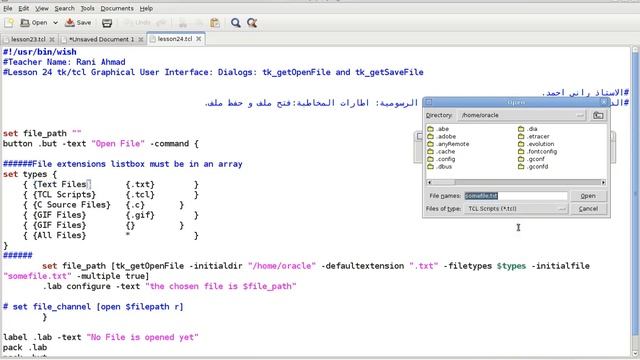The height and width of the screenshot is (360, 640).
Task: Switch to the Unsaved Document 1 tab
Action: 101,39
